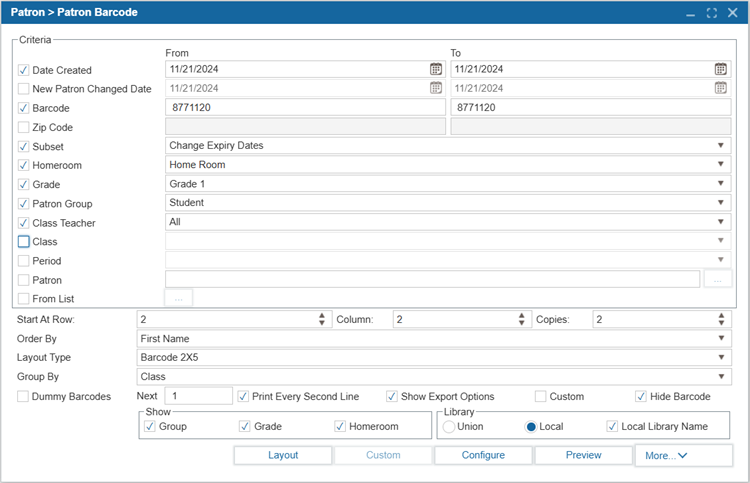Toggle the Barcode criterion checkbox
Viewport: 750px width, 483px height.
click(23, 108)
